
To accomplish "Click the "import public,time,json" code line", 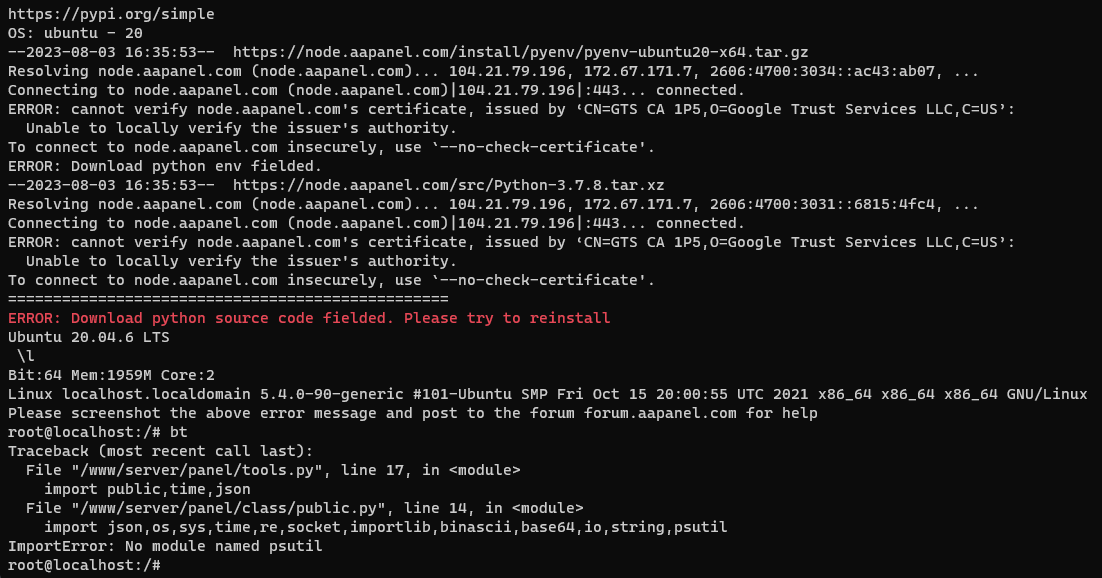I will (x=147, y=489).
